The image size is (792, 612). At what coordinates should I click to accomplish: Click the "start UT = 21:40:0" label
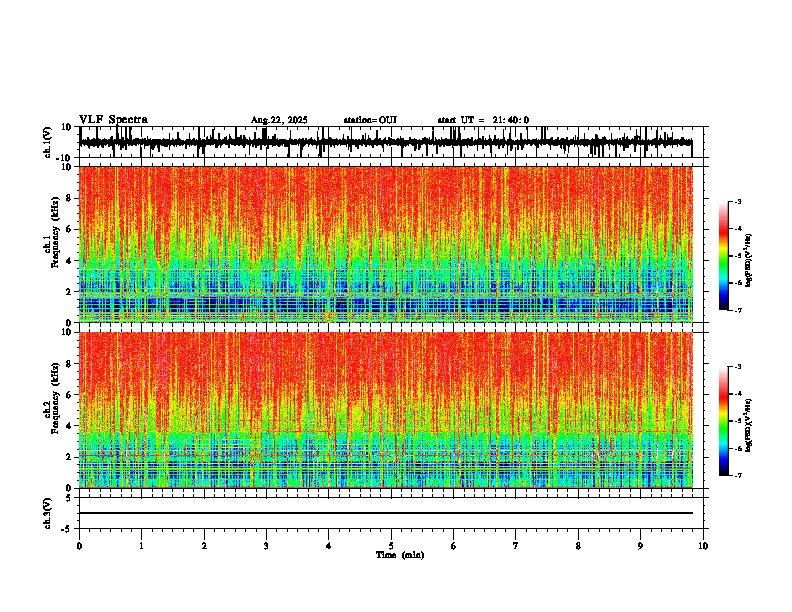(x=483, y=120)
